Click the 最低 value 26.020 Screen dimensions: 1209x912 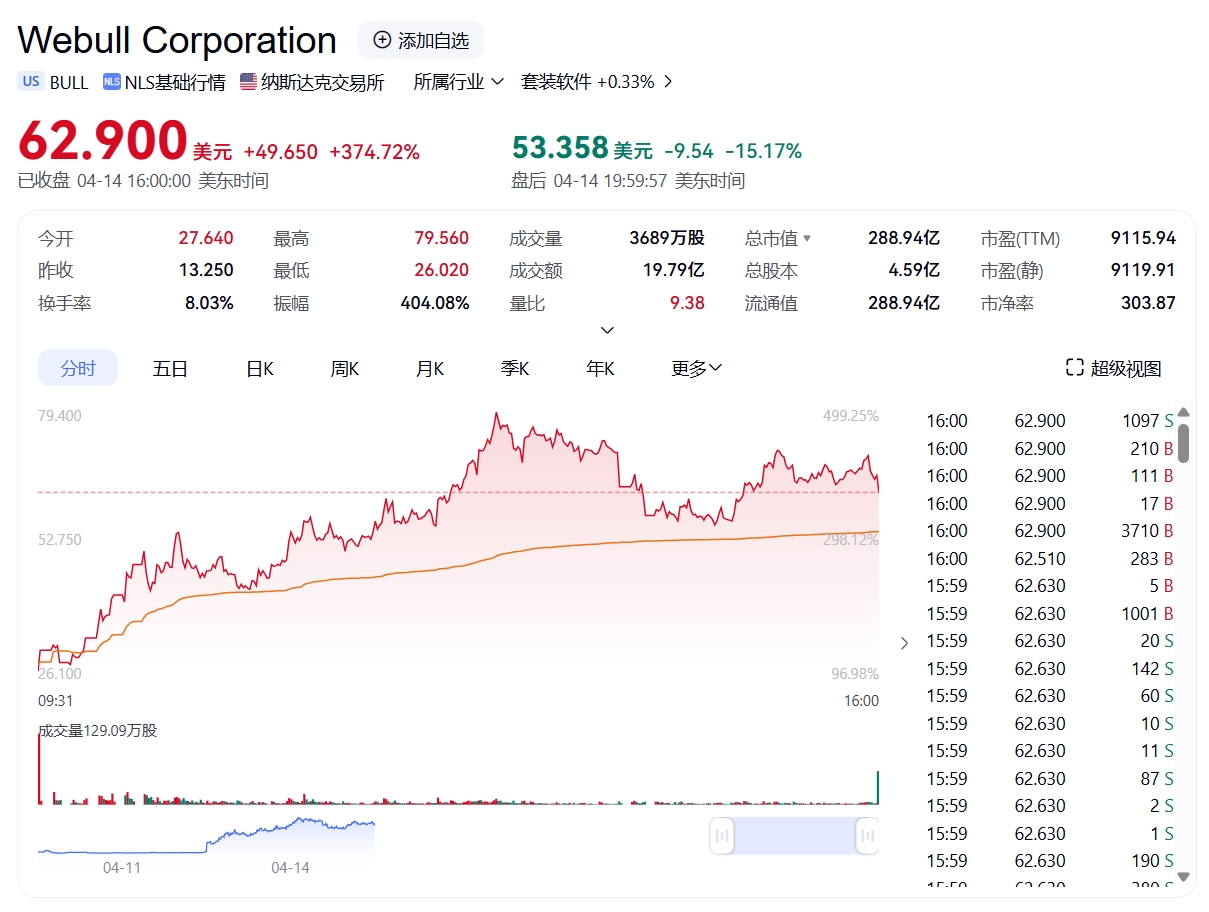pyautogui.click(x=442, y=270)
